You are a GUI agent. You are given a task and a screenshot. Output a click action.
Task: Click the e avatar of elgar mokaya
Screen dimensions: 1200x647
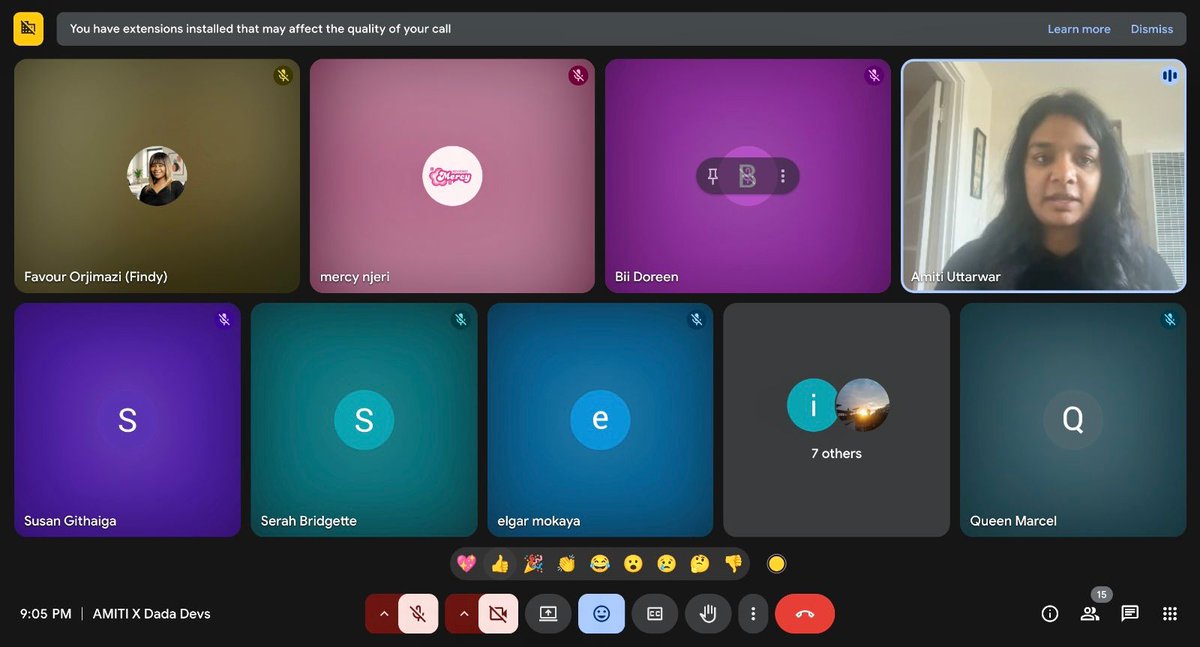(x=600, y=420)
